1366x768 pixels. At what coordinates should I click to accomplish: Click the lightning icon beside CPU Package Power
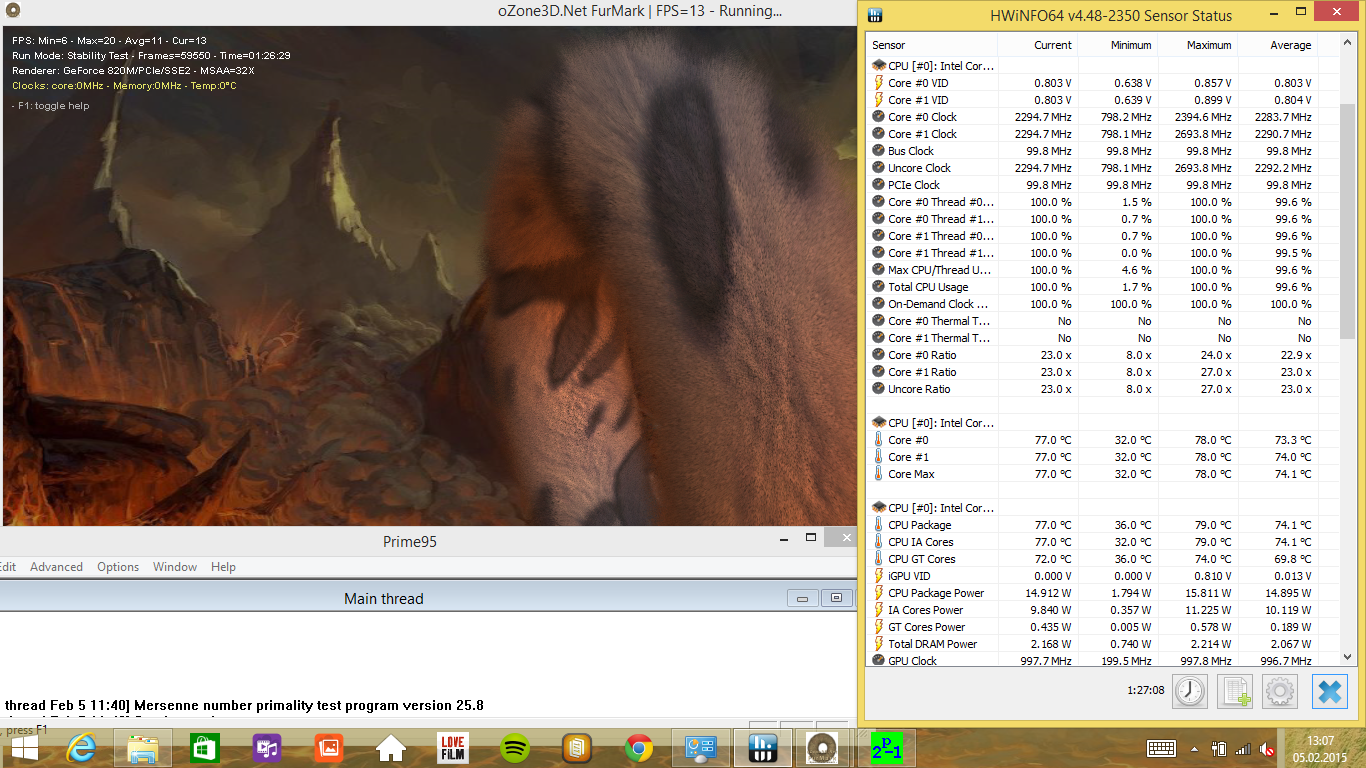pyautogui.click(x=879, y=593)
